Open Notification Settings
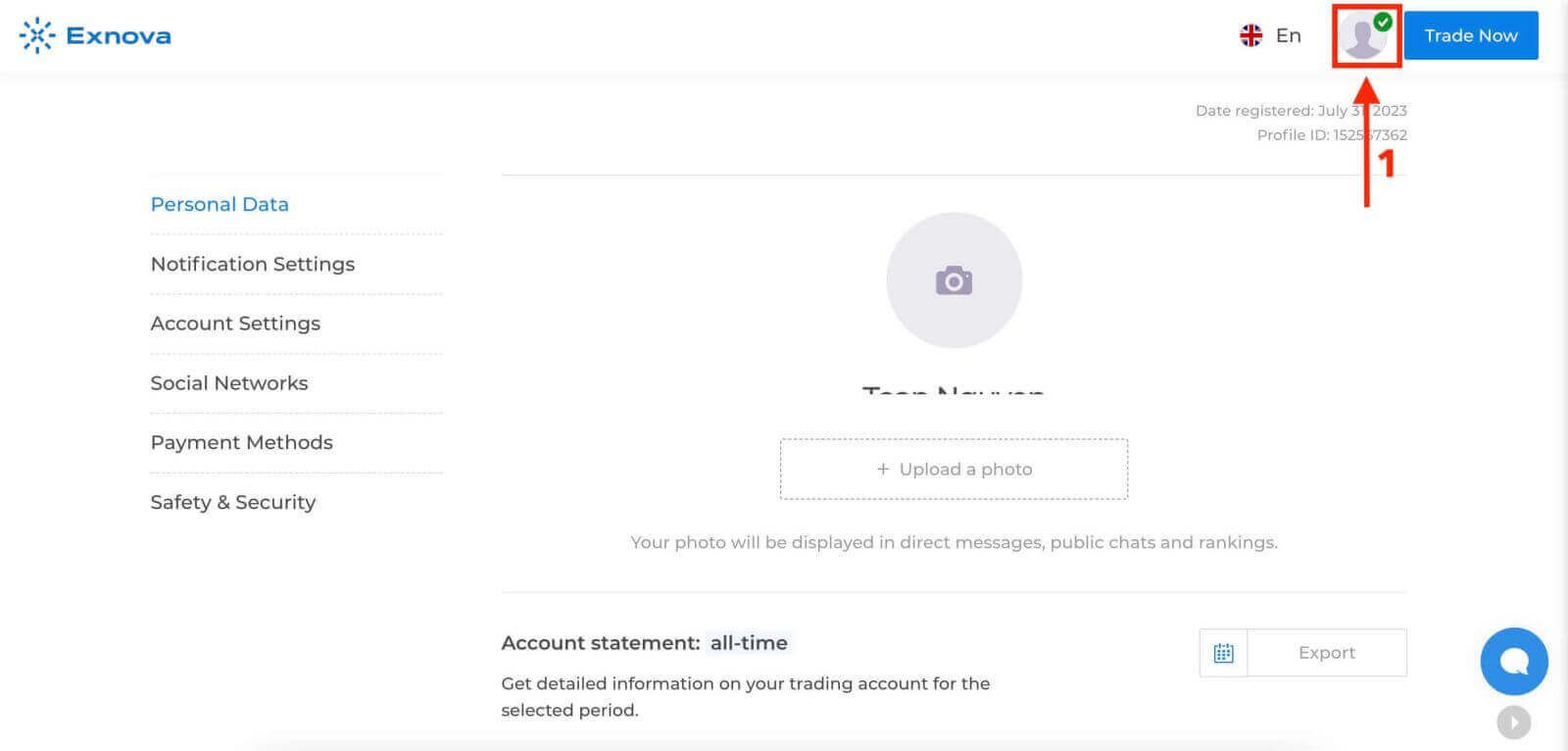The width and height of the screenshot is (1568, 751). pos(253,264)
